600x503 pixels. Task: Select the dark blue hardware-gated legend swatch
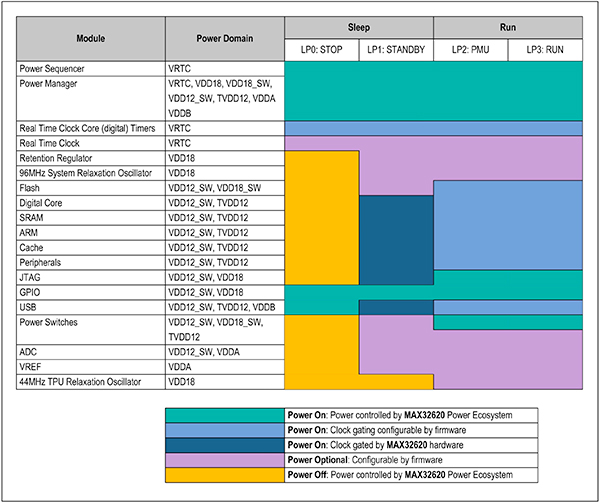[224, 443]
